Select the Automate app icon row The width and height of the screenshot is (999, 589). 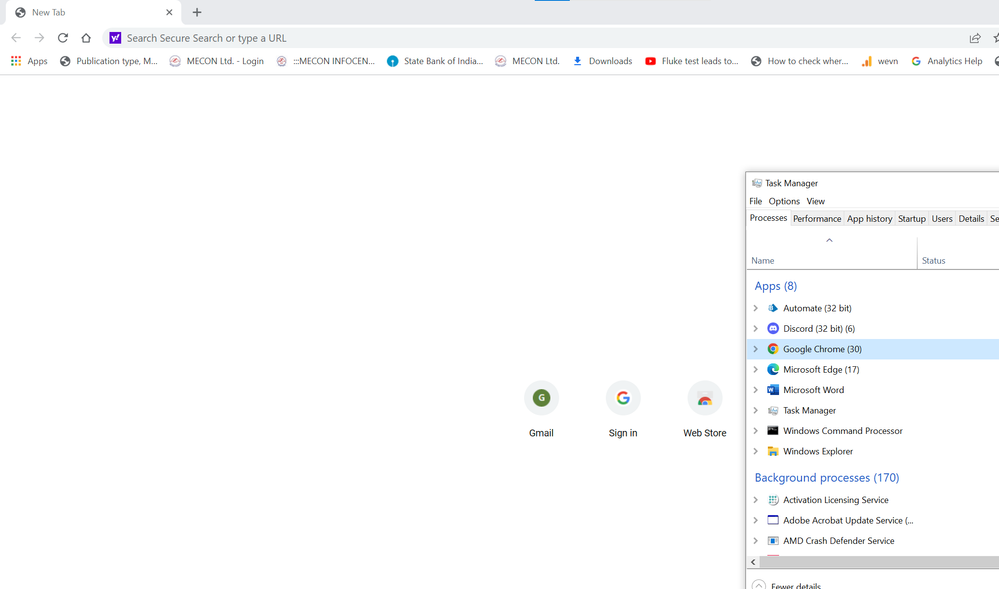773,308
